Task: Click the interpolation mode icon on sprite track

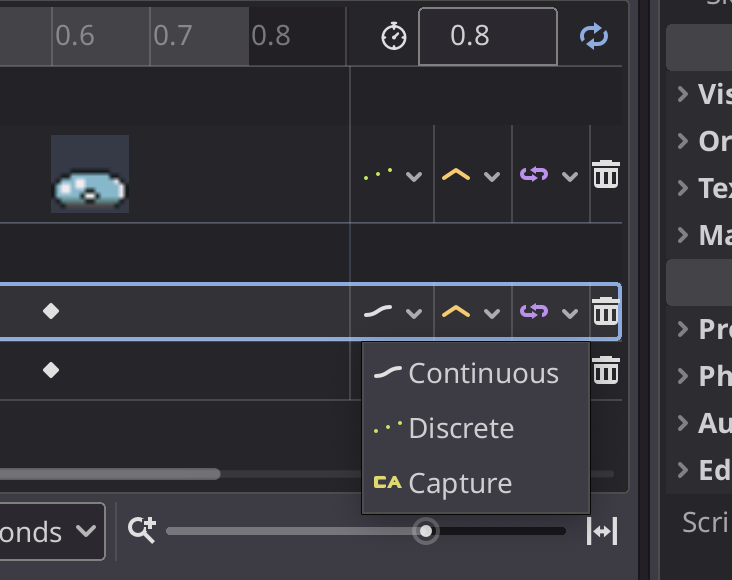Action: coord(456,175)
